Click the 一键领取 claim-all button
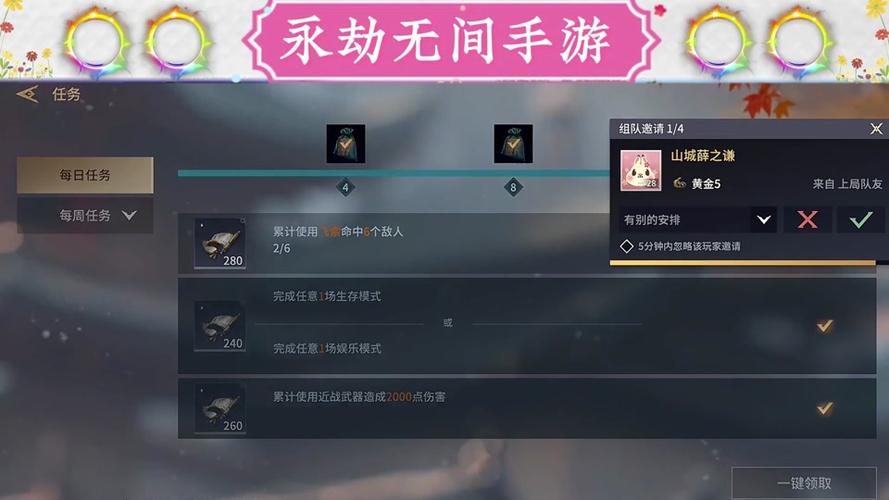Viewport: 889px width, 500px height. pyautogui.click(x=804, y=483)
